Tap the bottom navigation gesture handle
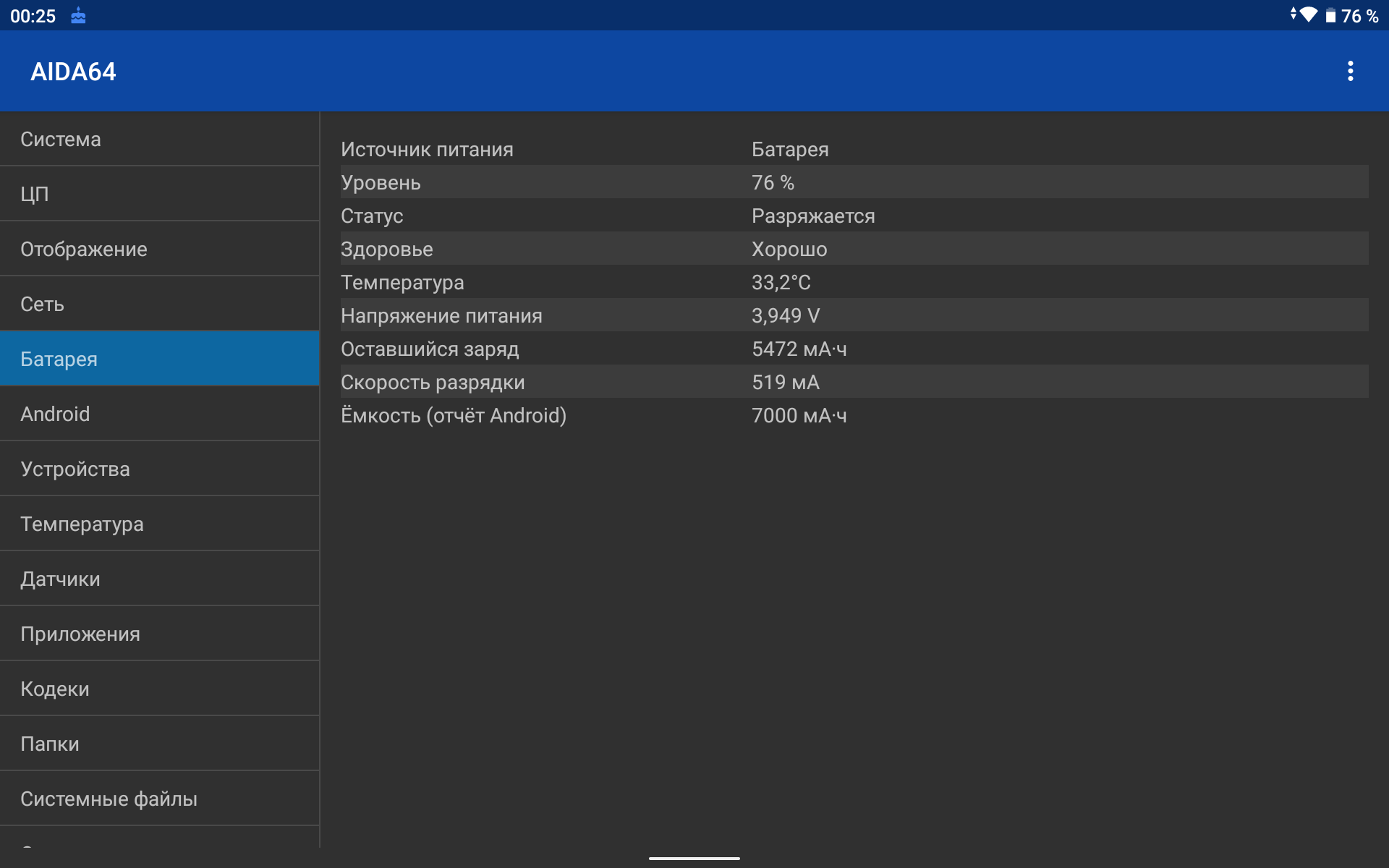 coord(694,859)
